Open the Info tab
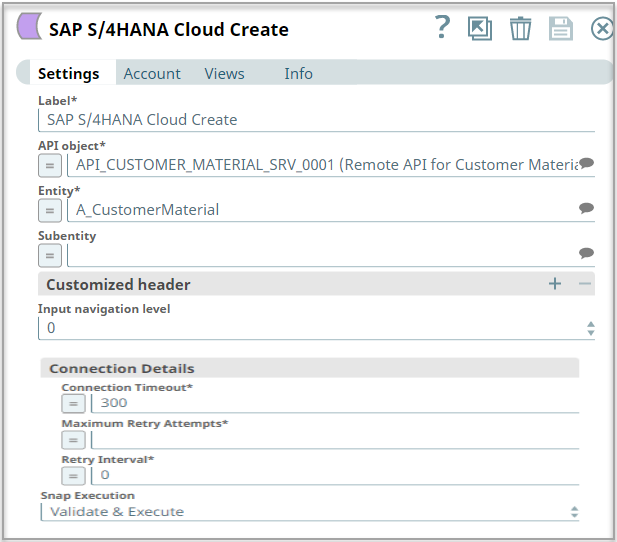Image resolution: width=617 pixels, height=542 pixels. click(x=298, y=74)
